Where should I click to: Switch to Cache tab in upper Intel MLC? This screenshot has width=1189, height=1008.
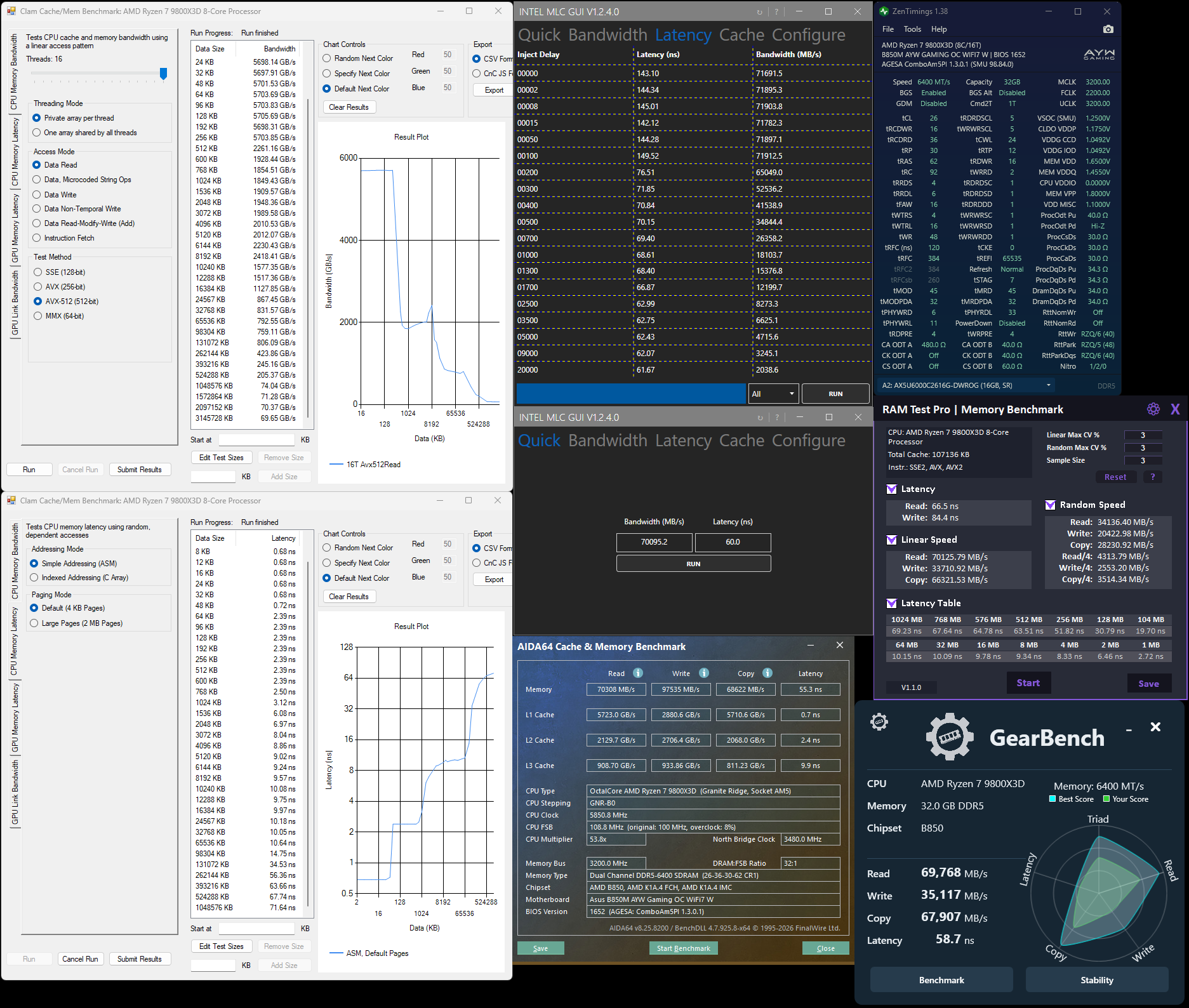(741, 35)
